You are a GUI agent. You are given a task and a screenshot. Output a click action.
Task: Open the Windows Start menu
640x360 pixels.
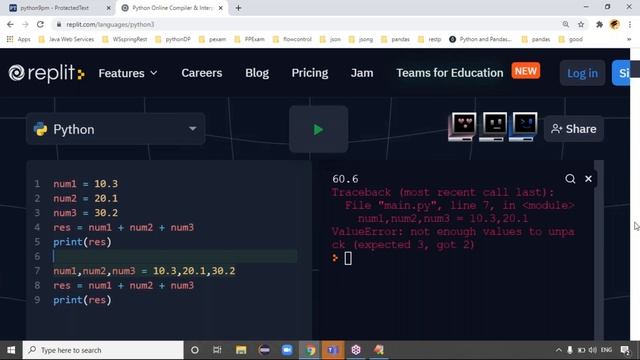click(x=11, y=350)
